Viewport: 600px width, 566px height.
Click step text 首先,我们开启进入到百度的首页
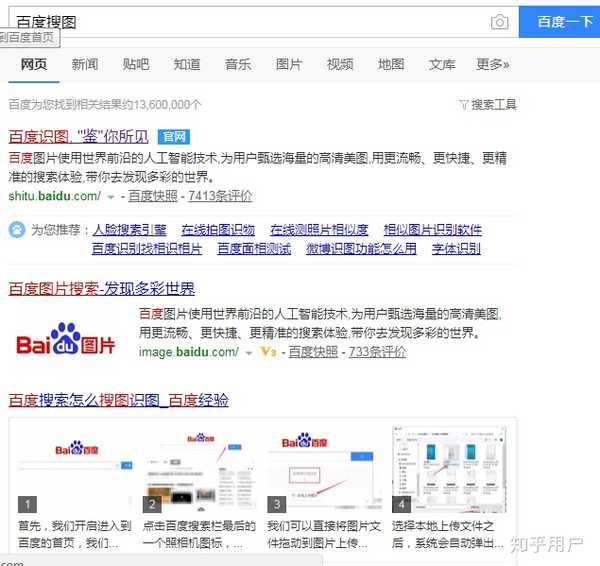tap(75, 534)
